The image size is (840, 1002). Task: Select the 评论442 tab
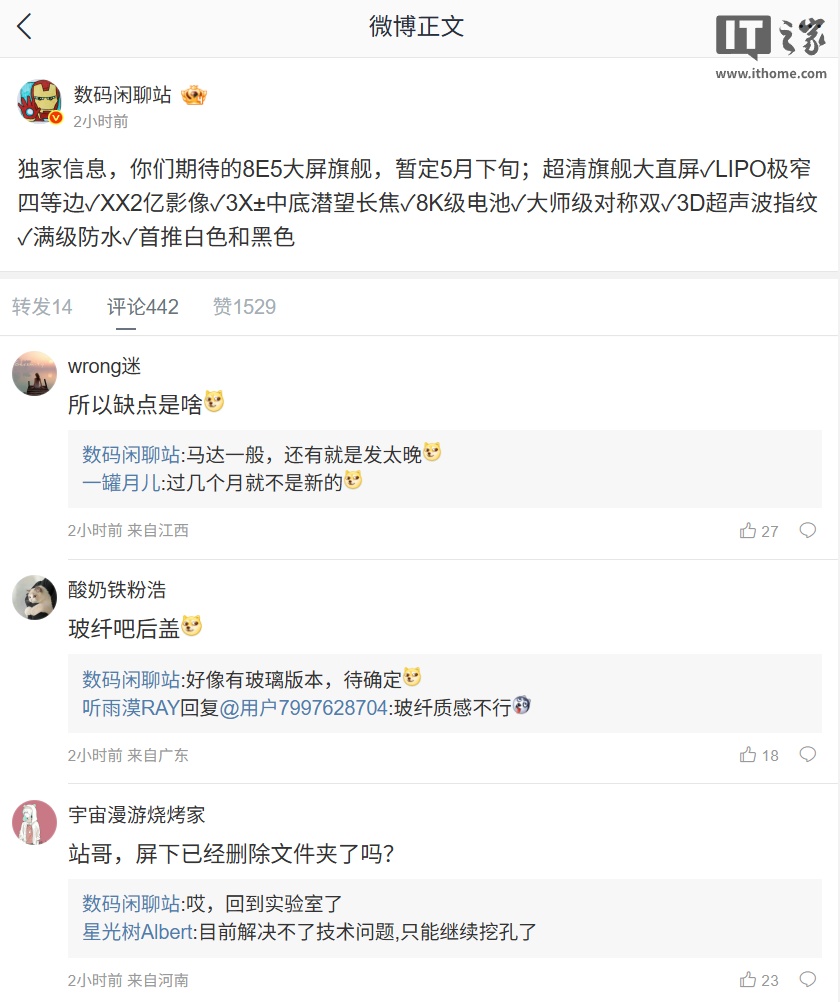point(143,307)
